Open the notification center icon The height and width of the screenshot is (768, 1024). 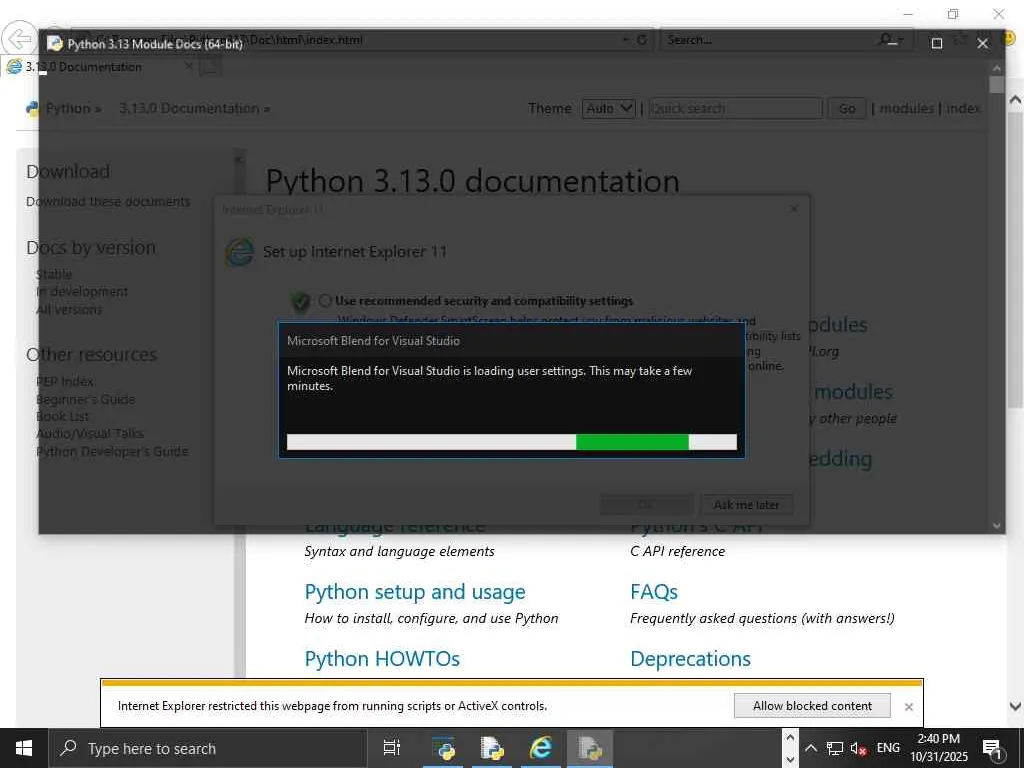(x=992, y=749)
